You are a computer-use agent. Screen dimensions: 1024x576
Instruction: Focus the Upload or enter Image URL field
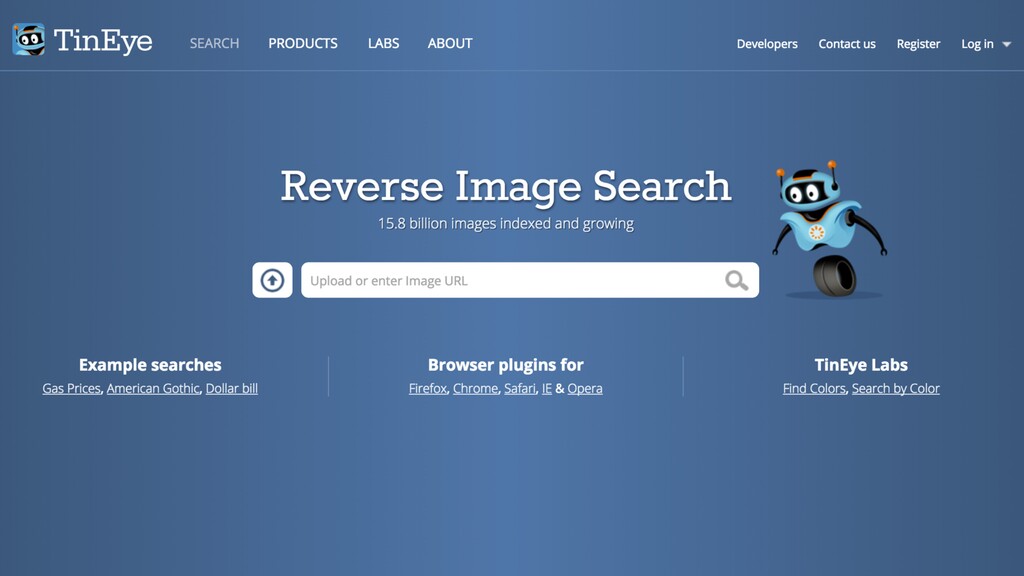coord(530,280)
